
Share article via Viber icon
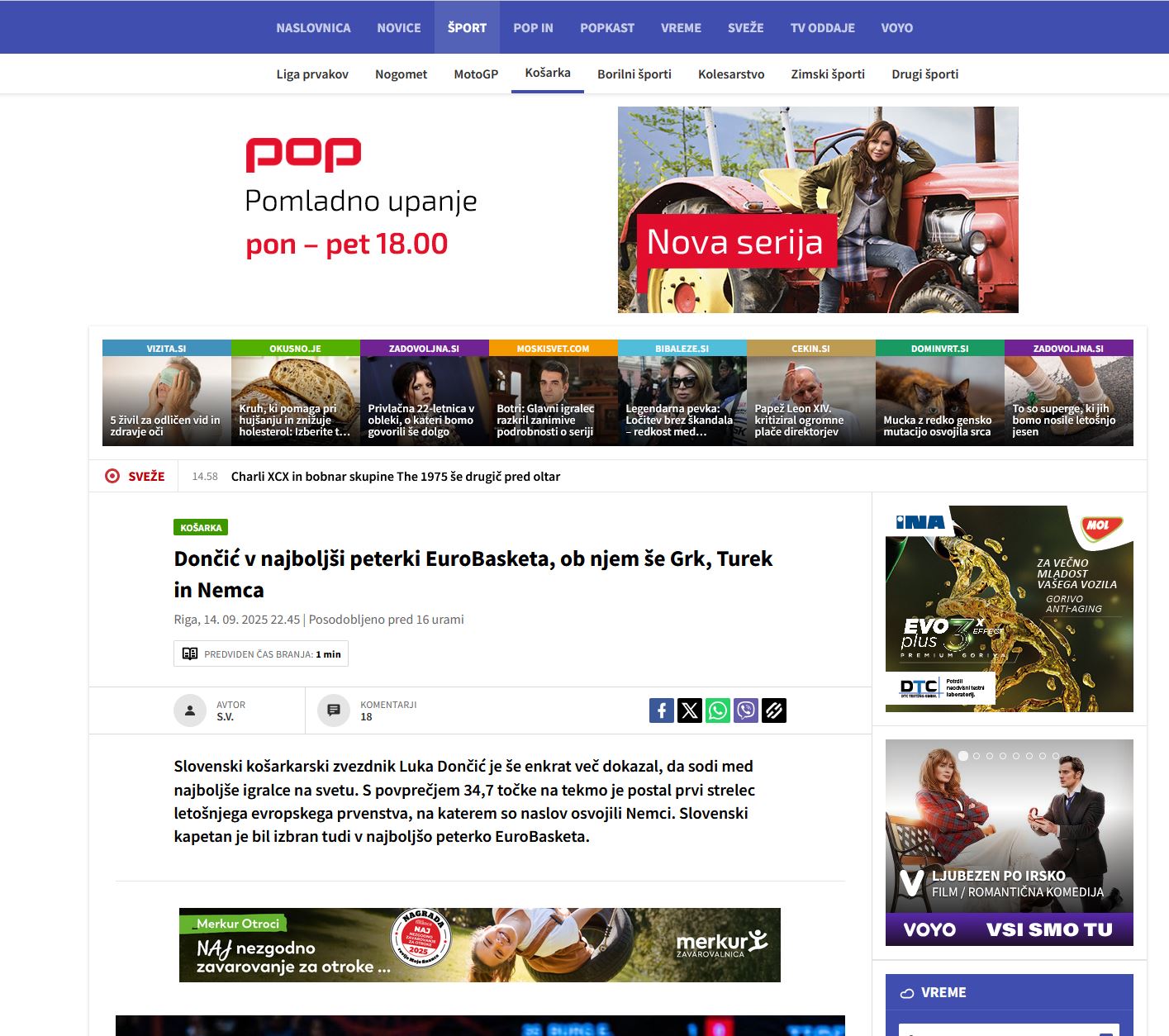[x=746, y=710]
